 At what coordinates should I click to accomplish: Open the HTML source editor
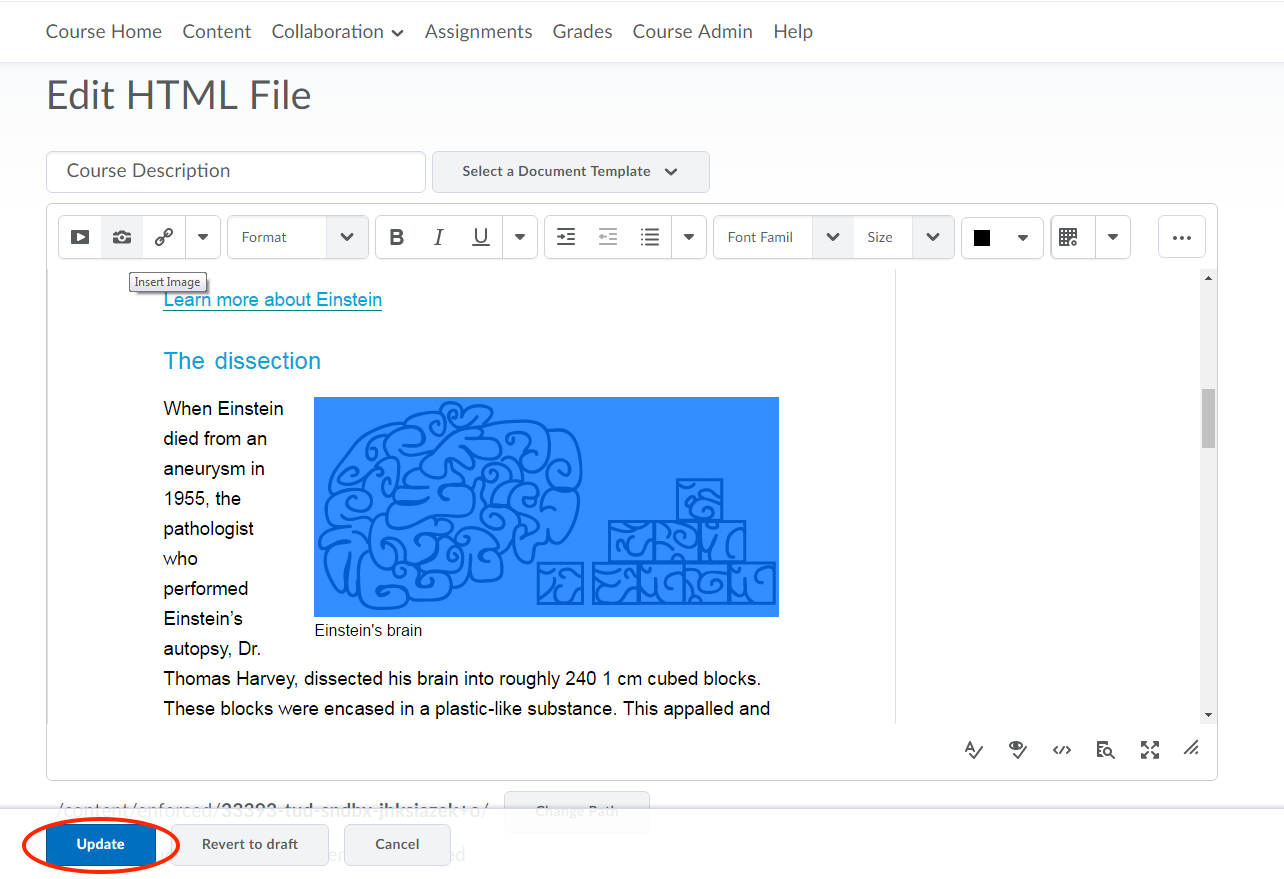(1062, 750)
